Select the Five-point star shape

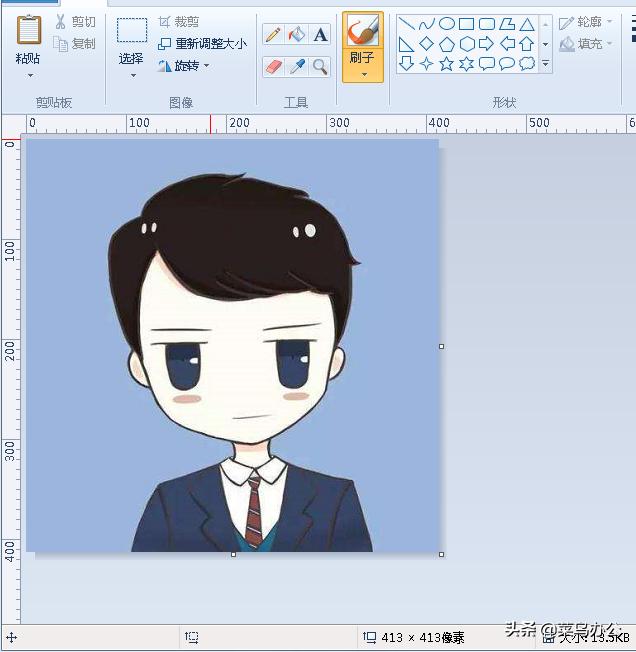pos(447,64)
